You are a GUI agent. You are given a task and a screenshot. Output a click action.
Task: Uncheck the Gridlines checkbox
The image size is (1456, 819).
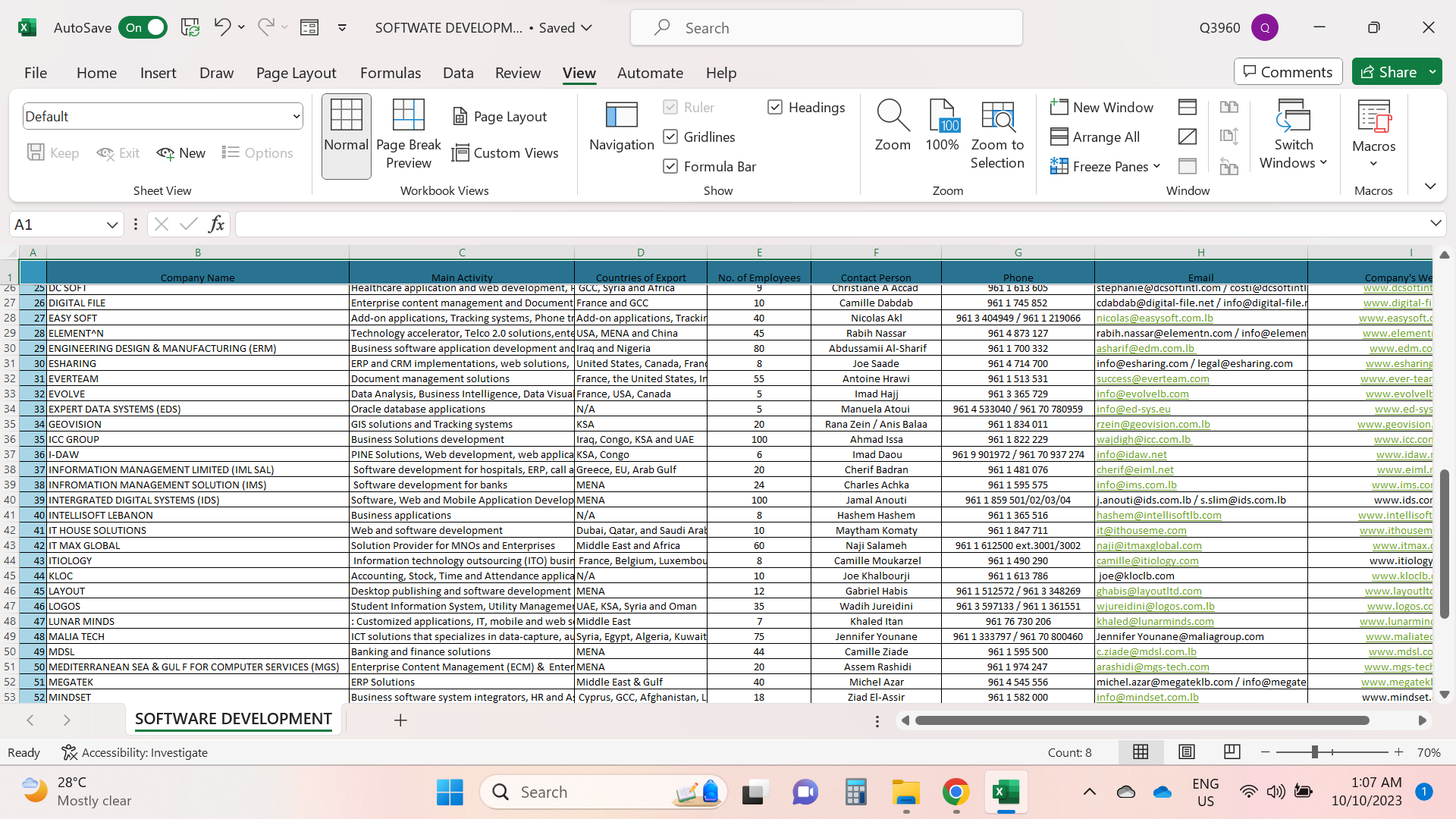(670, 136)
